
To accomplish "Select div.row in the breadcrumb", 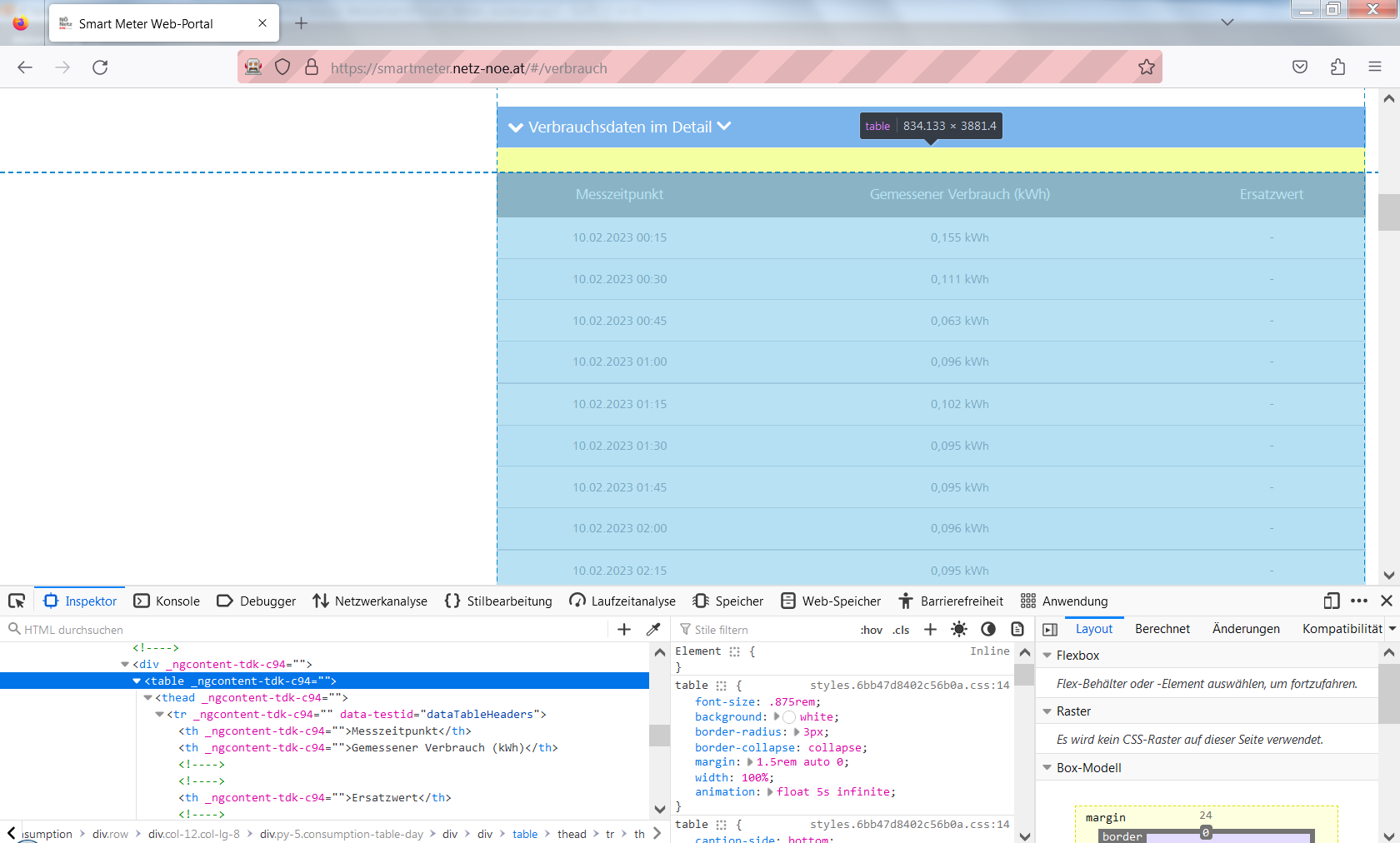I will 110,834.
